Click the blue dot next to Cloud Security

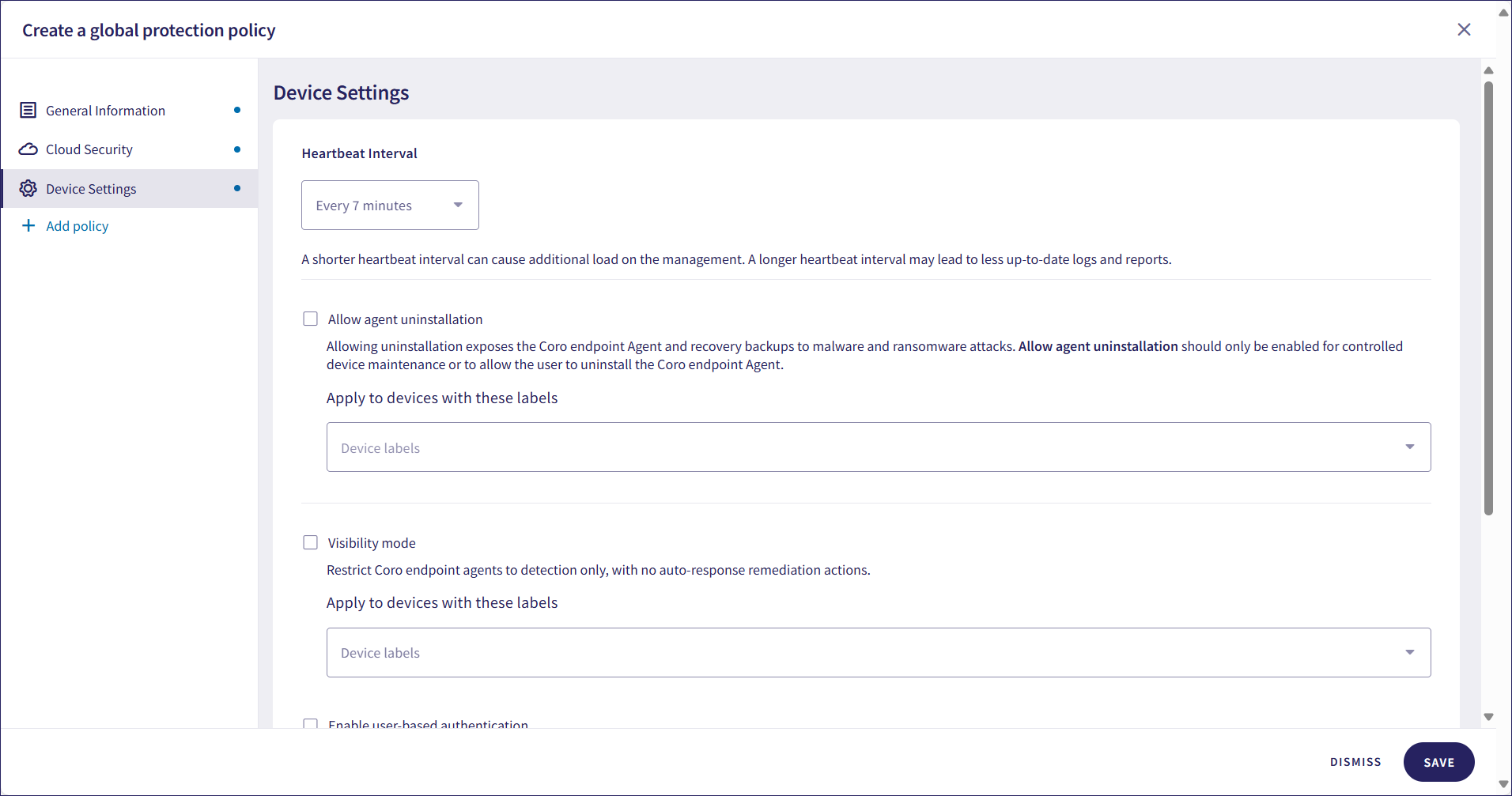click(237, 149)
